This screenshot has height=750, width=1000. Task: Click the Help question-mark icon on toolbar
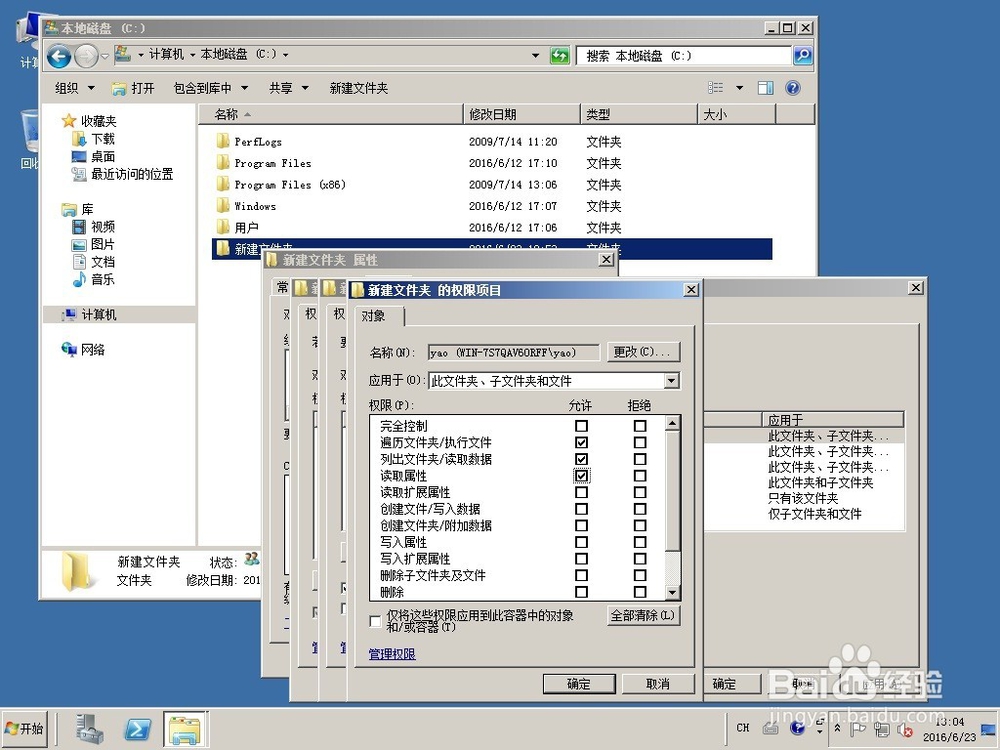(791, 88)
